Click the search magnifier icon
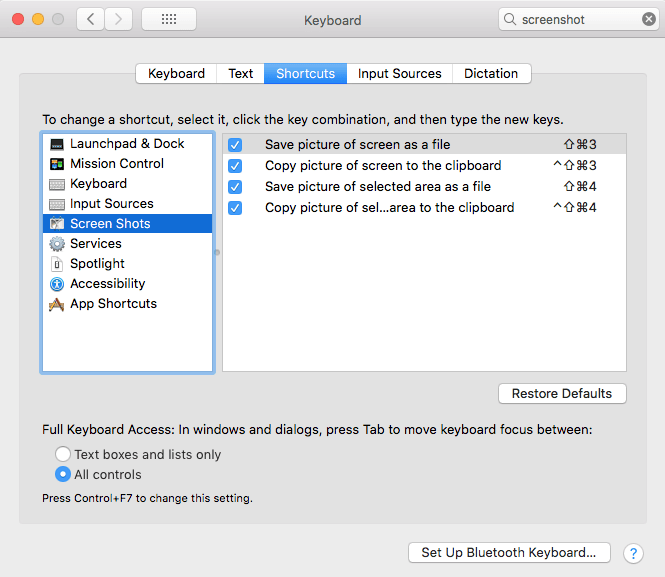 pyautogui.click(x=510, y=19)
